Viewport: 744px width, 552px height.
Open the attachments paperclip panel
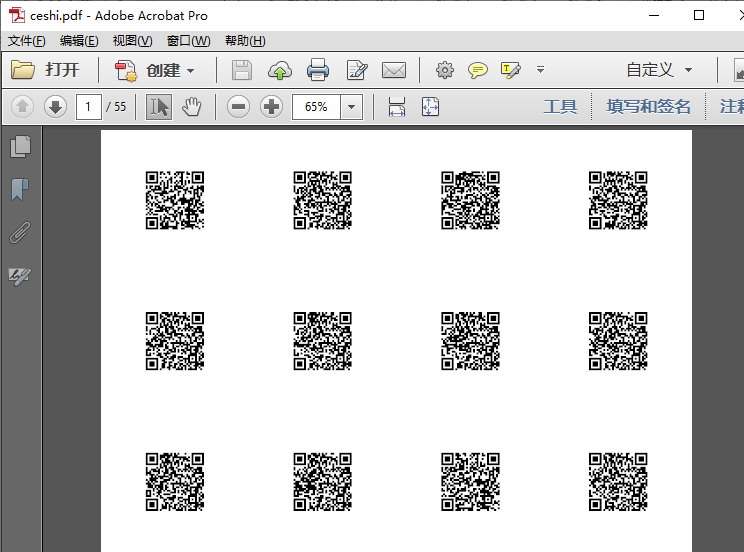pos(20,233)
